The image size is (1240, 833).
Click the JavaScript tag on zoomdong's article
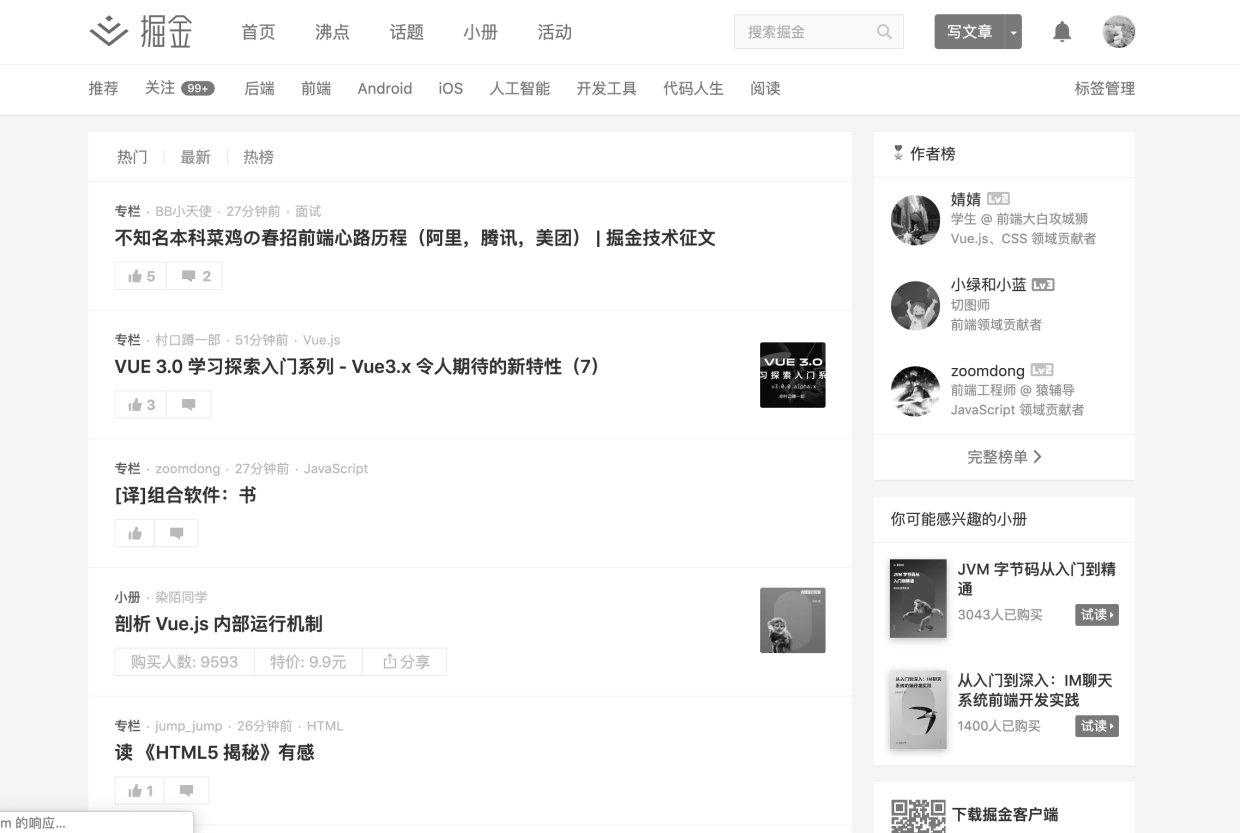pyautogui.click(x=336, y=468)
